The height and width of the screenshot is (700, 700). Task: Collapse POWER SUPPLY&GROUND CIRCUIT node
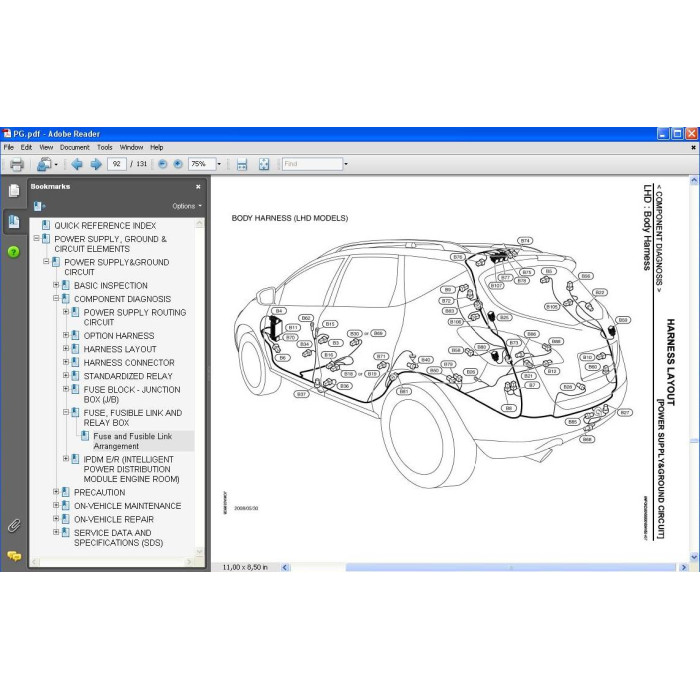coord(46,262)
